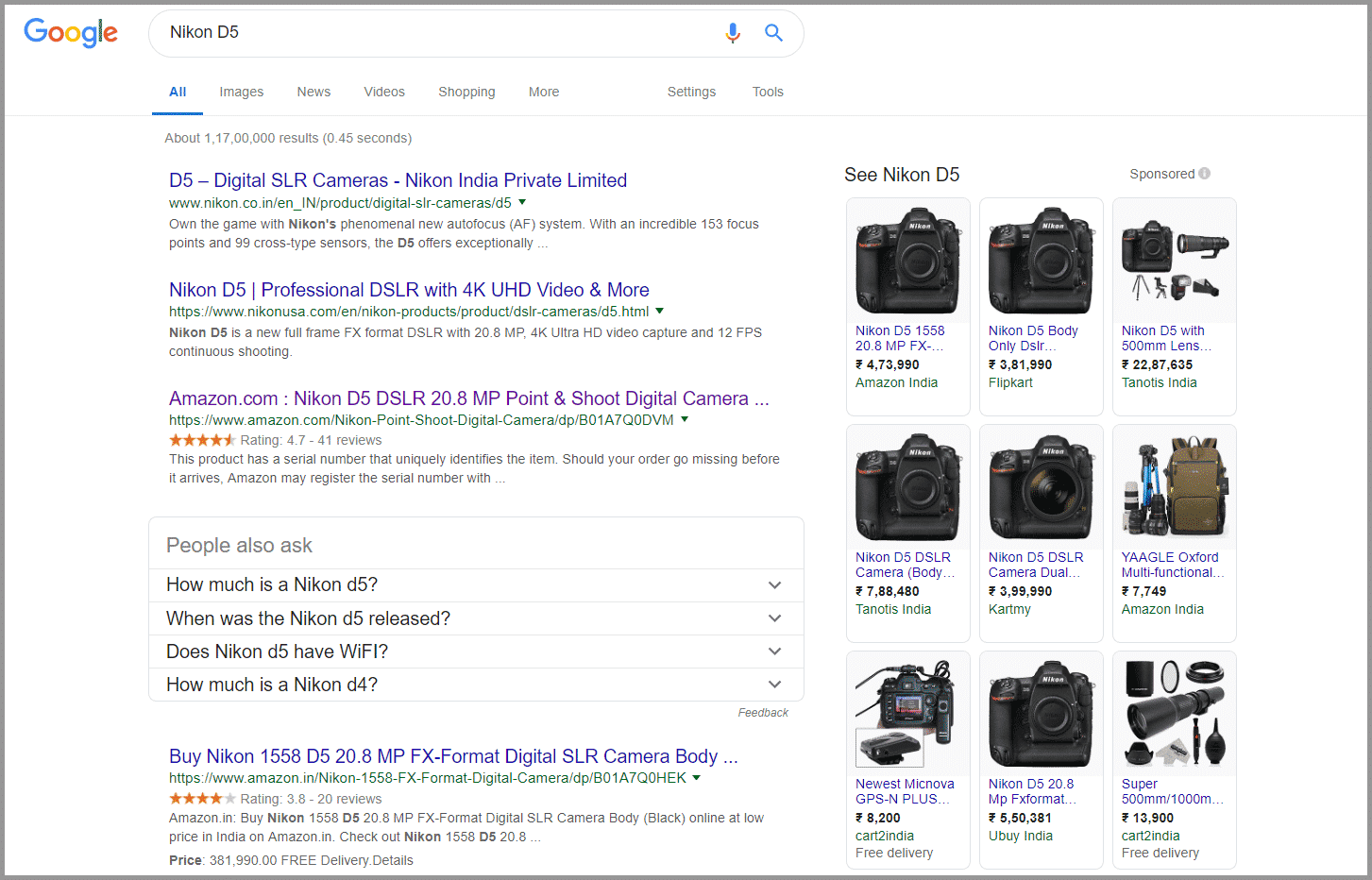Open dropdown arrow beside nikon.co.in URL

pos(522,202)
